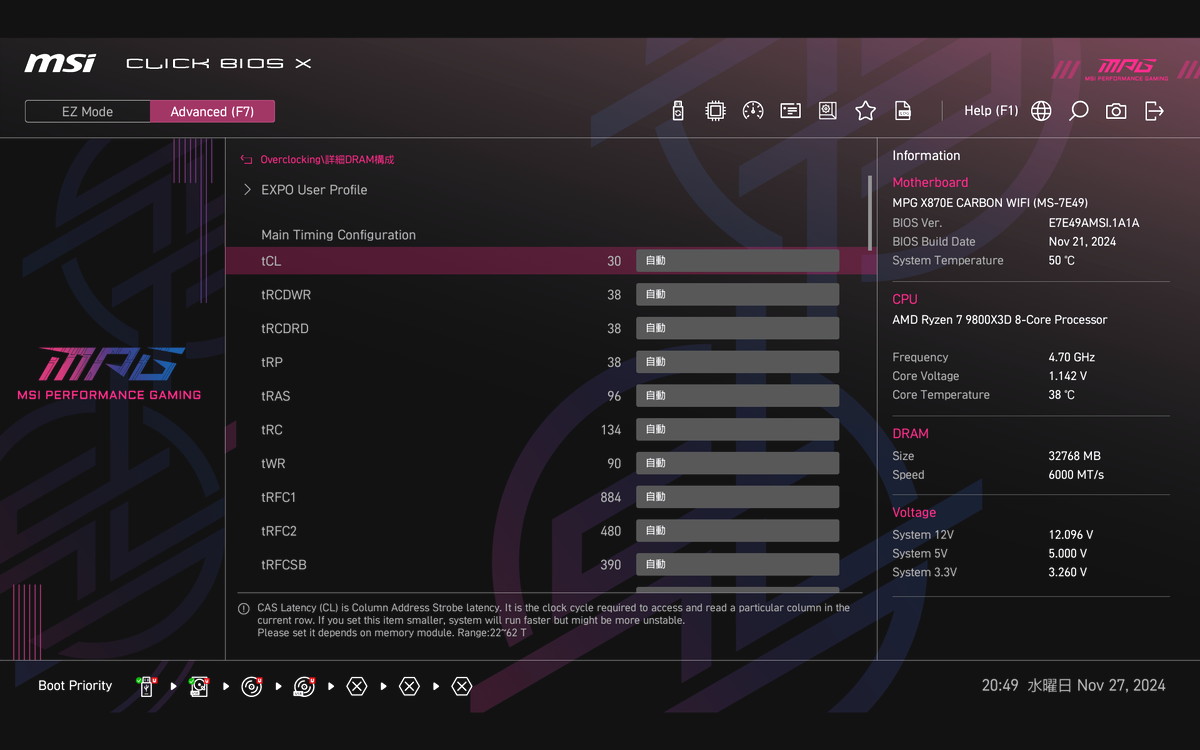Open the tRFC2 setting dropdown
Viewport: 1200px width, 750px height.
(738, 531)
